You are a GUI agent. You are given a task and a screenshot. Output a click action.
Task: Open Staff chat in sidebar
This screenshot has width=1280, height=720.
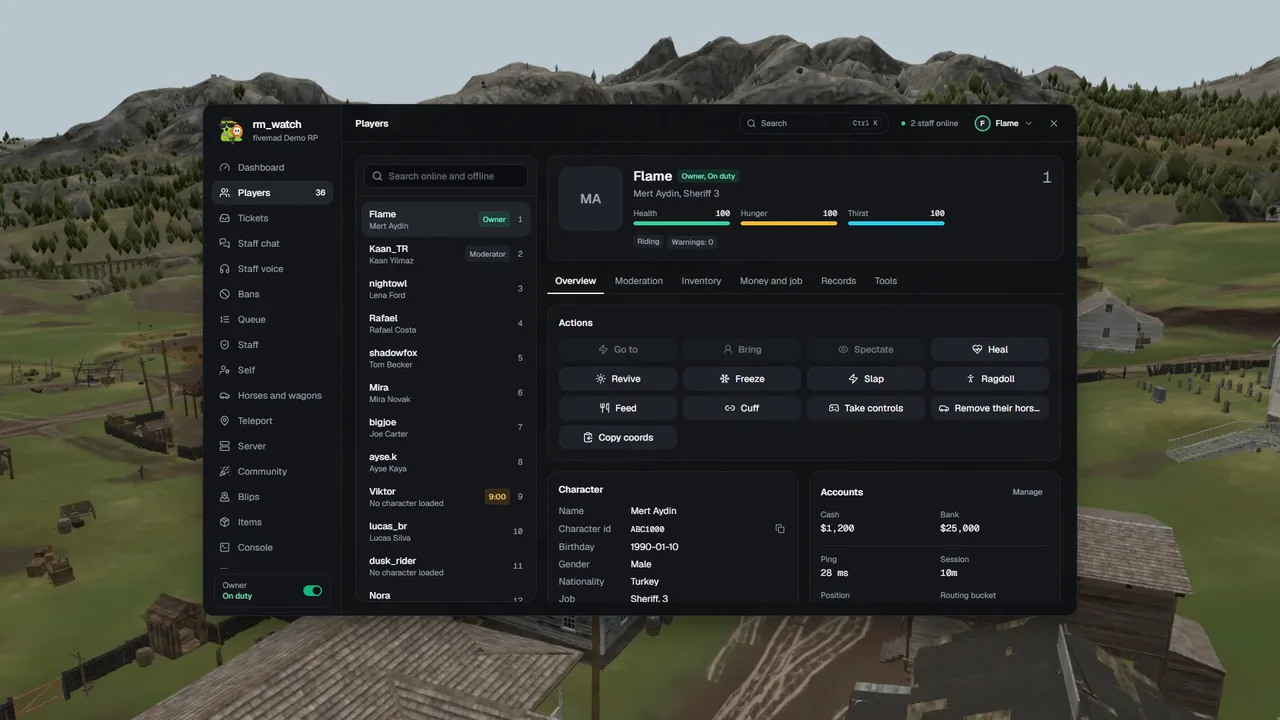point(272,243)
